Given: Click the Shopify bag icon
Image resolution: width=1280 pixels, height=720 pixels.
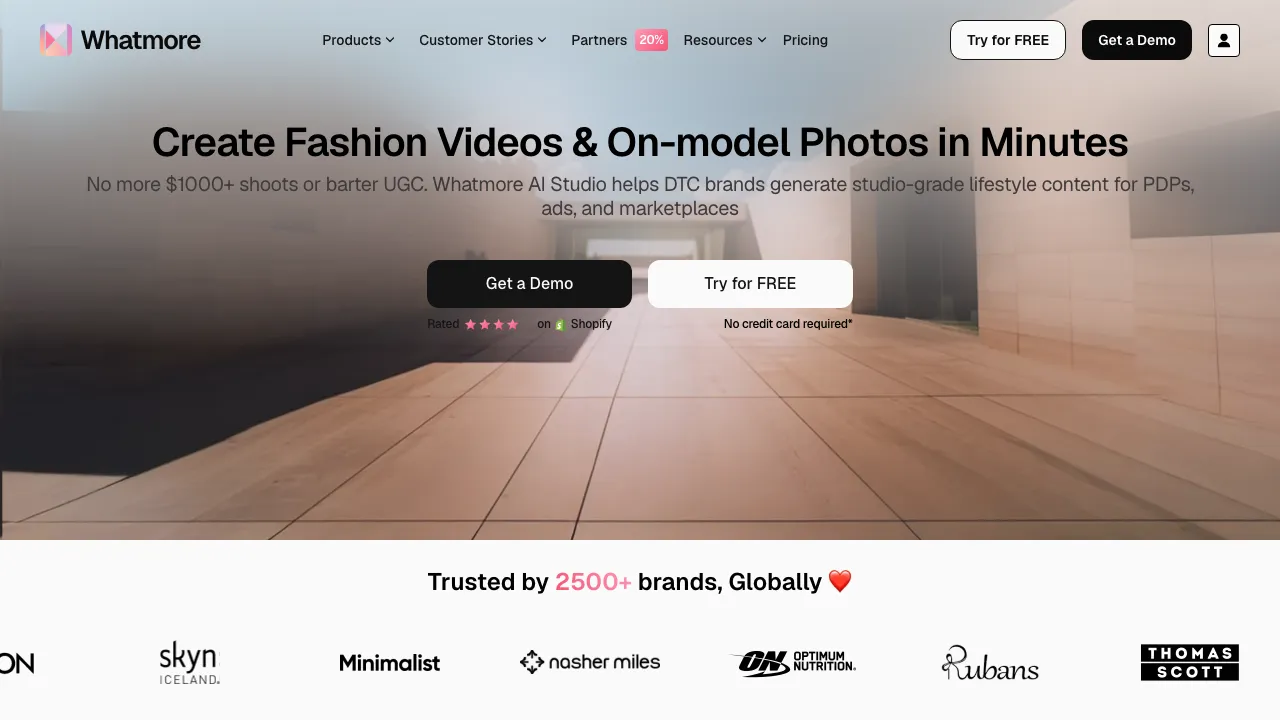Looking at the screenshot, I should point(560,324).
